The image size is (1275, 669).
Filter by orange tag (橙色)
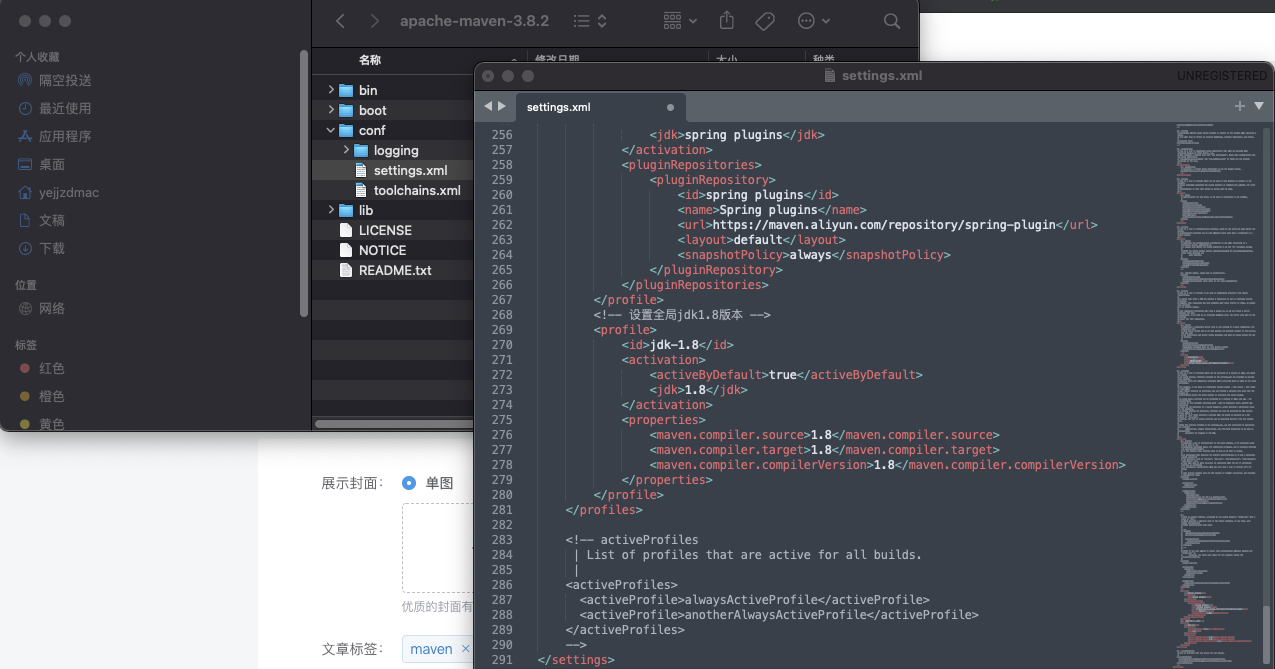click(x=52, y=396)
